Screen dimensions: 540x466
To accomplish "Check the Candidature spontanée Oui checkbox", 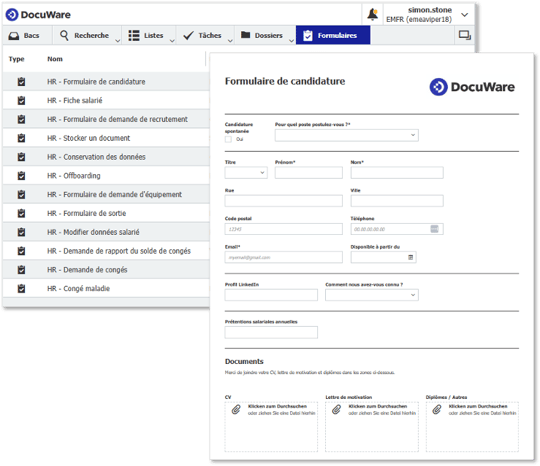I will 228,139.
